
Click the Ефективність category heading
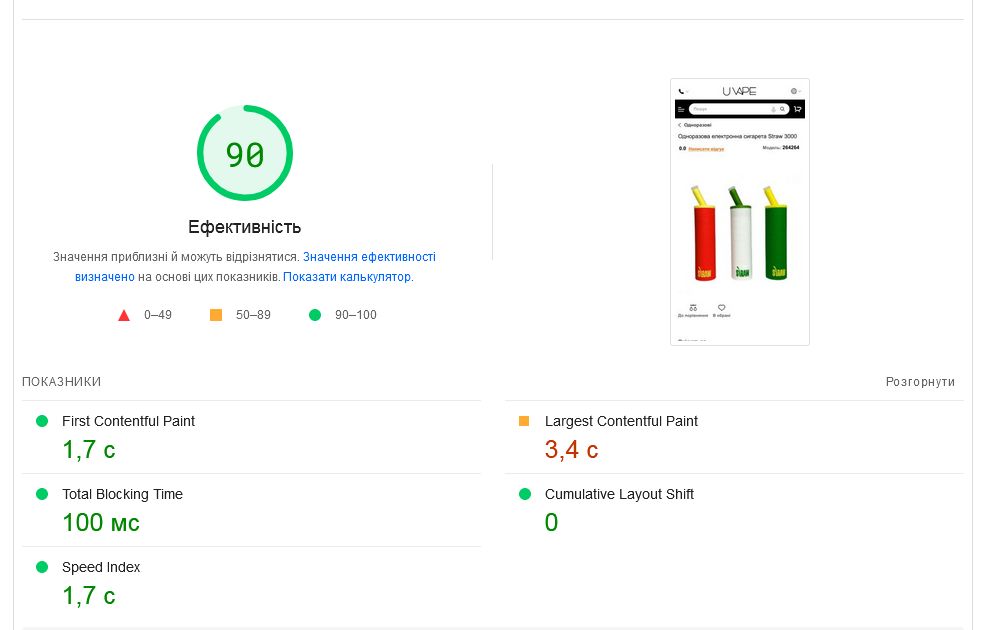244,227
